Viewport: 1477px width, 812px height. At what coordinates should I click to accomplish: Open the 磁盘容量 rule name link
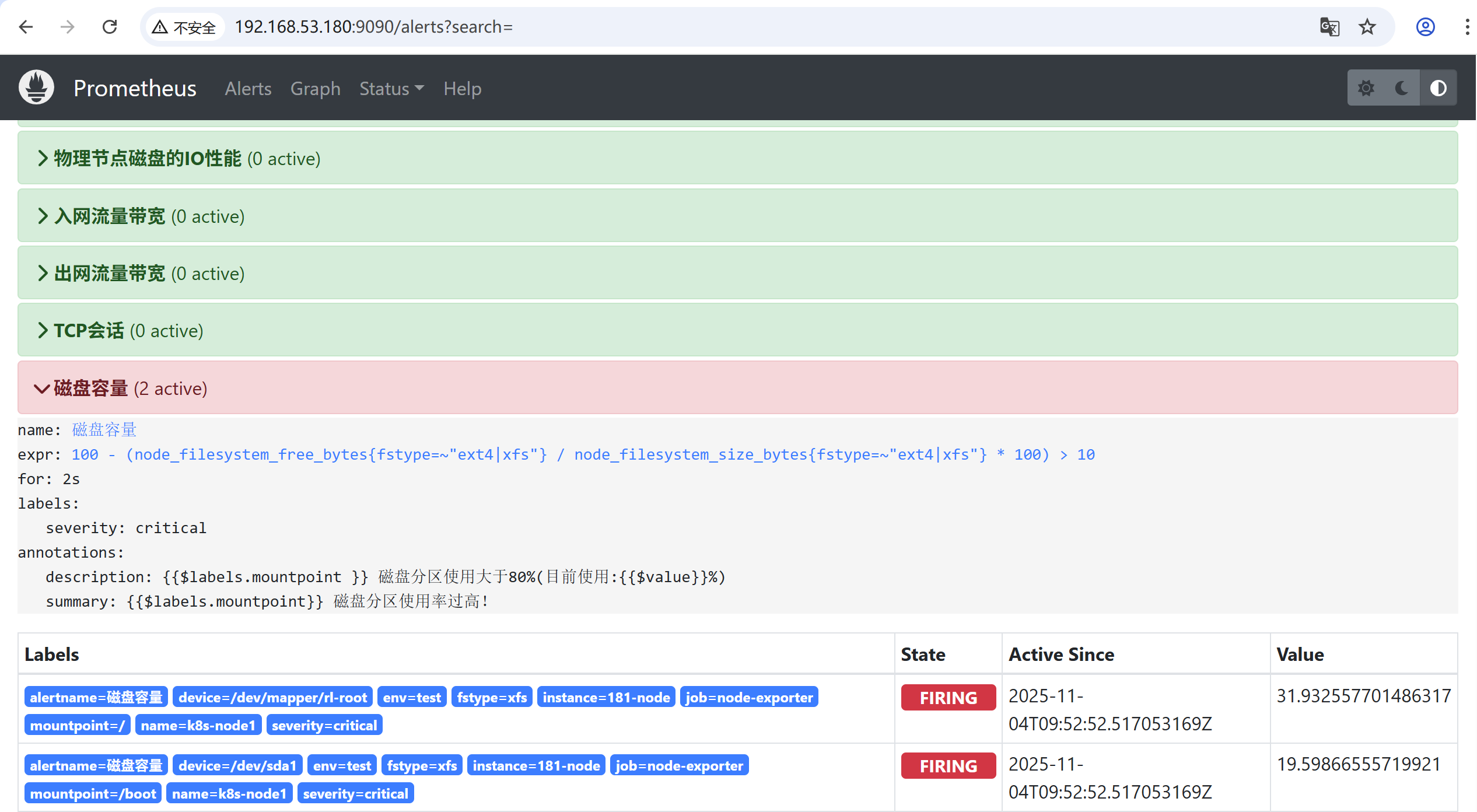[x=103, y=429]
